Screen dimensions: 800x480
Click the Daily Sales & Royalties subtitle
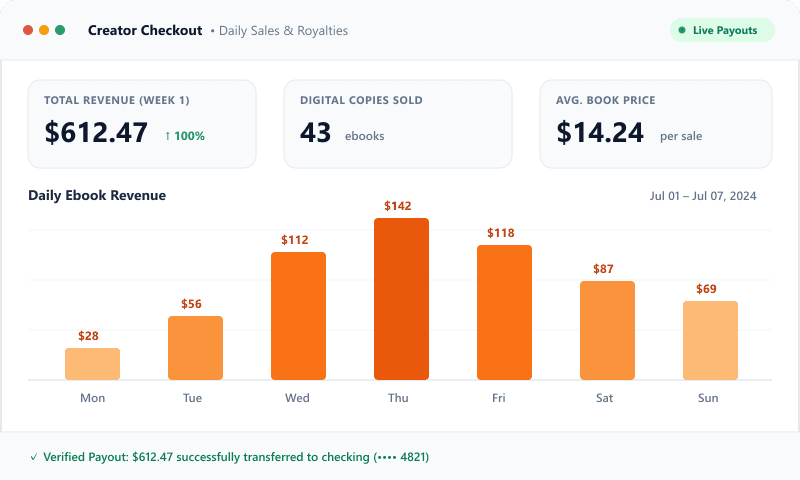(283, 31)
